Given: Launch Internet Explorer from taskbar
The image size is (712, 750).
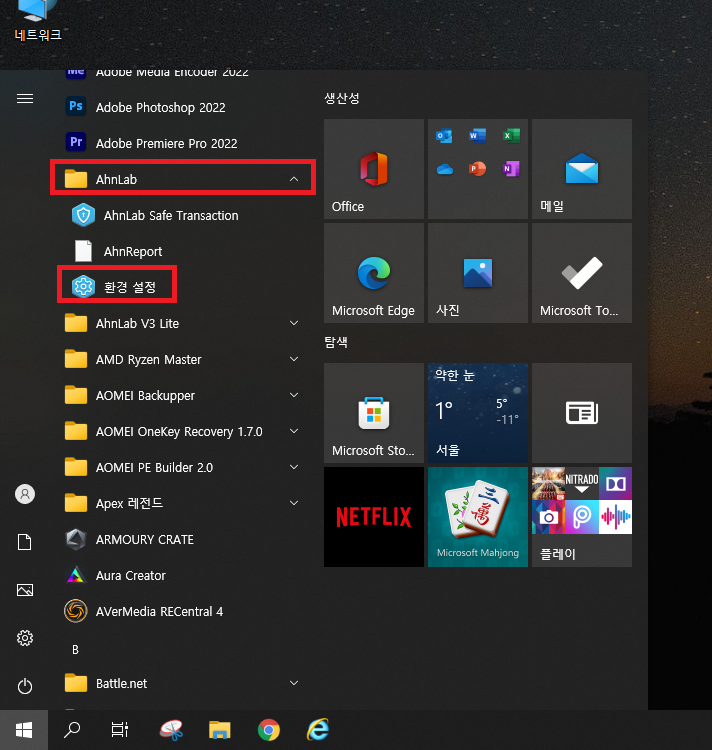Looking at the screenshot, I should click(318, 730).
